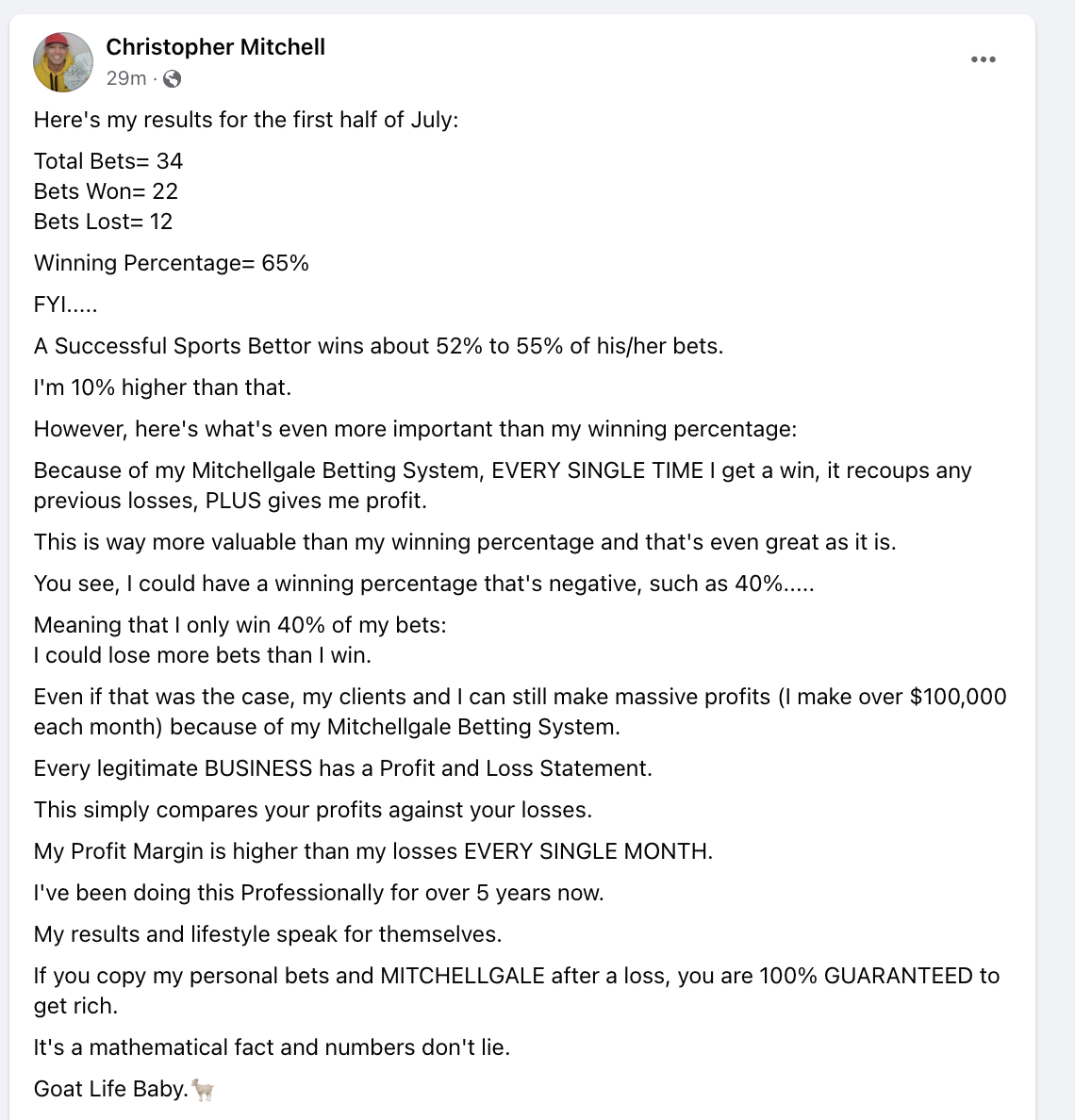This screenshot has height=1120, width=1075.
Task: Click the 'FYI.....' line
Action: click(65, 305)
